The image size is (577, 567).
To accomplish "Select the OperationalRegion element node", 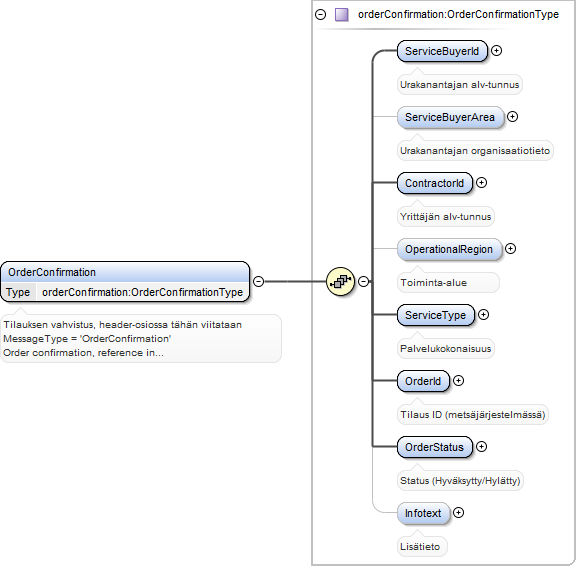I will 449,249.
